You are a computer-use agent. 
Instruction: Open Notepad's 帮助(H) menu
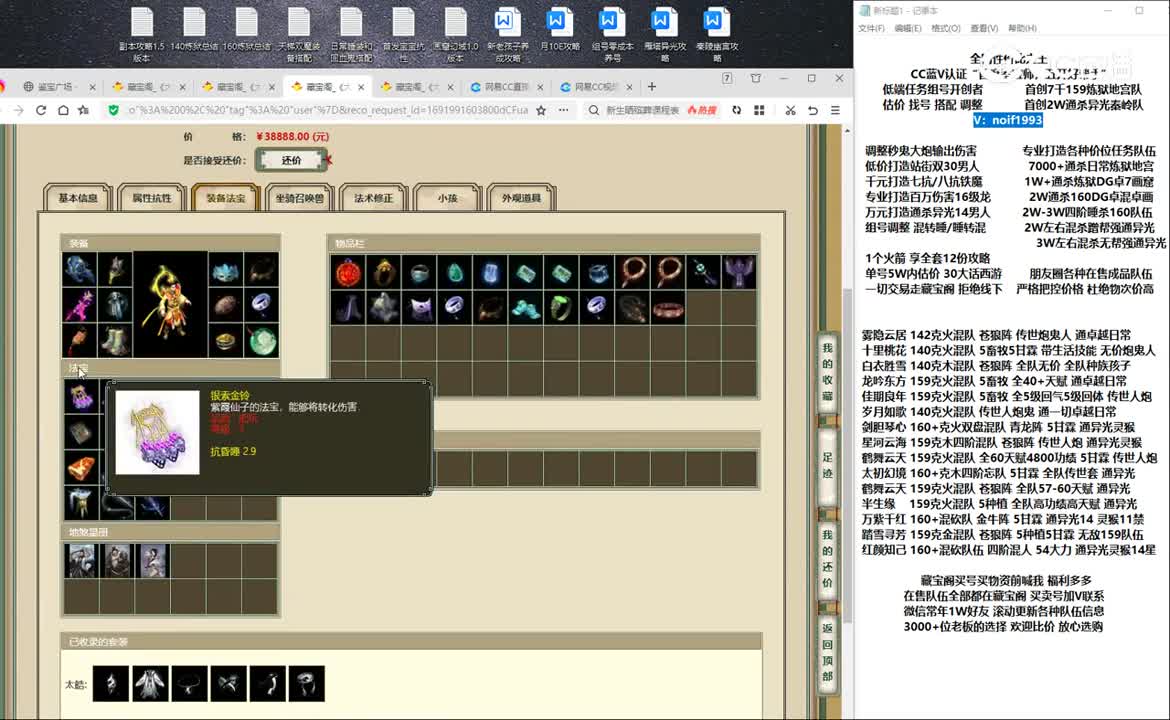click(x=1022, y=28)
